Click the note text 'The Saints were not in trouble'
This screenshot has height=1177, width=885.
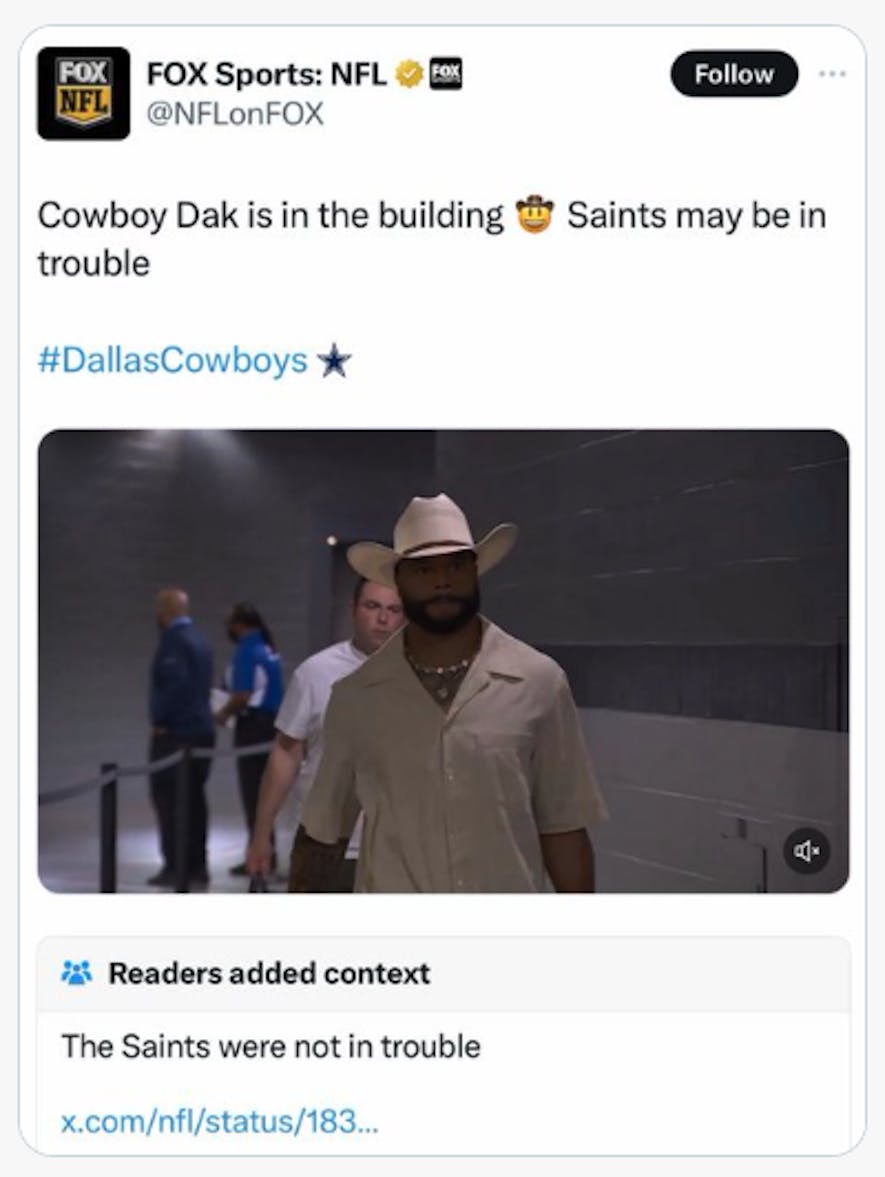[x=271, y=1046]
